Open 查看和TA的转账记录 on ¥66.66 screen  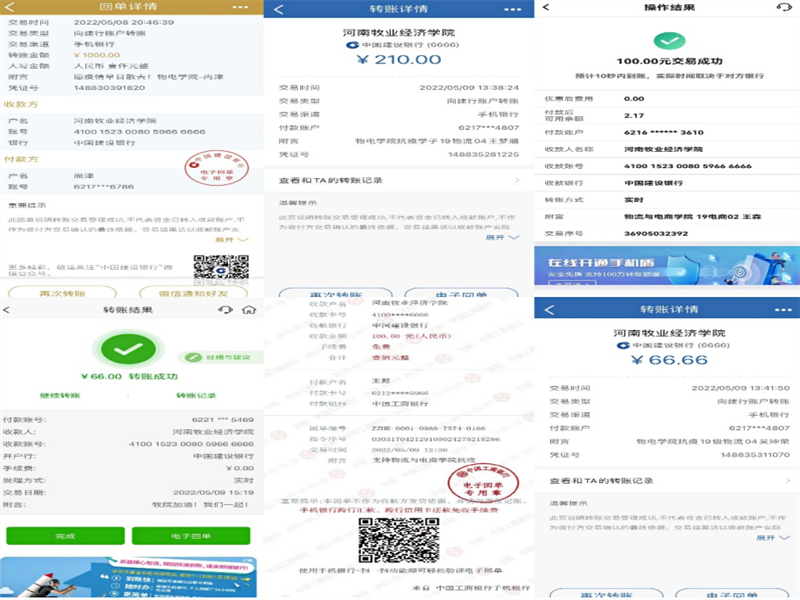tap(665, 481)
